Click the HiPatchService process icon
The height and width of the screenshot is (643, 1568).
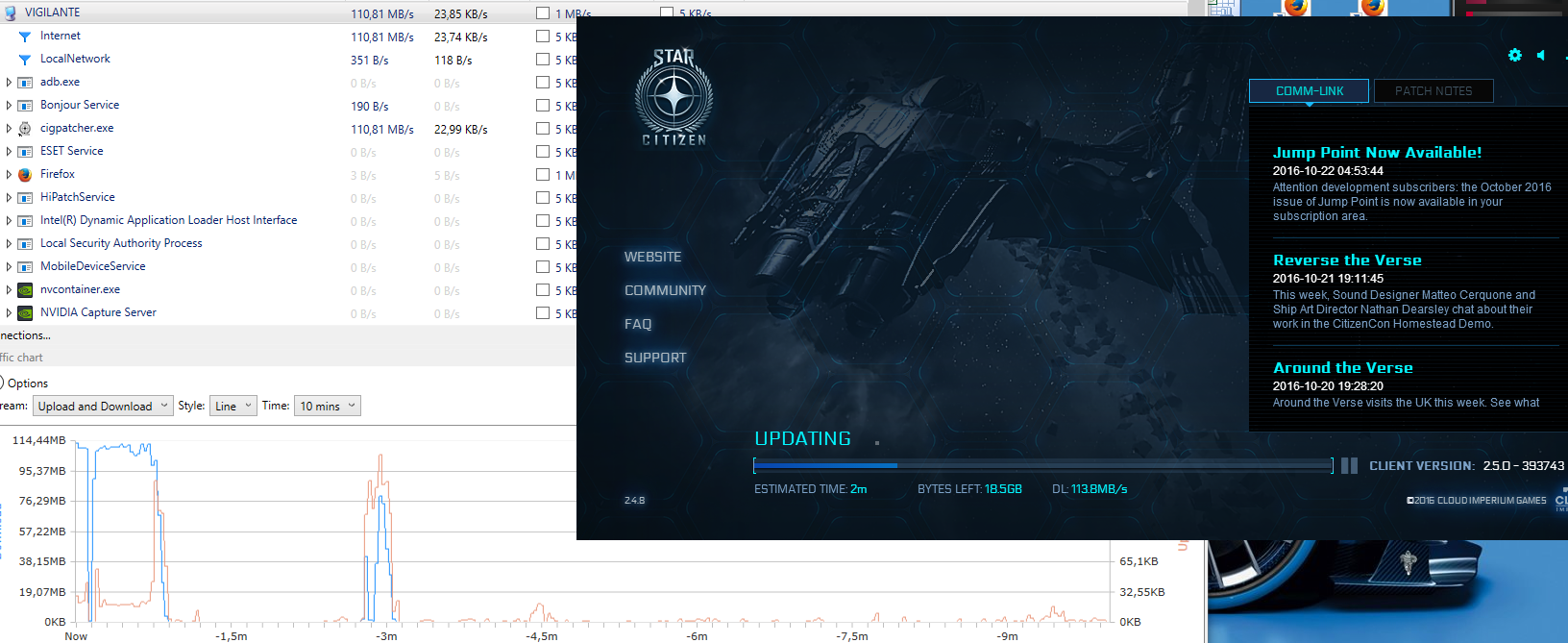25,198
